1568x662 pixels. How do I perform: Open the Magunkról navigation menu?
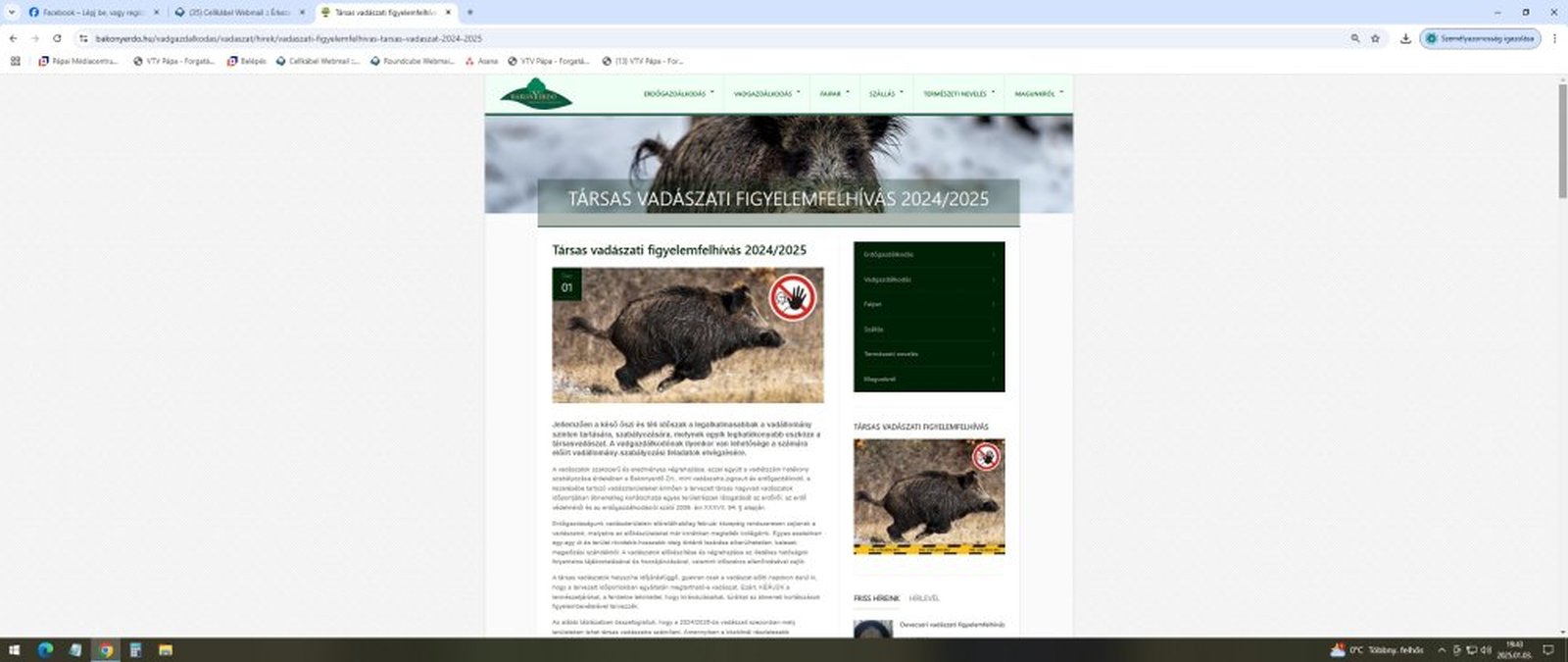1037,94
